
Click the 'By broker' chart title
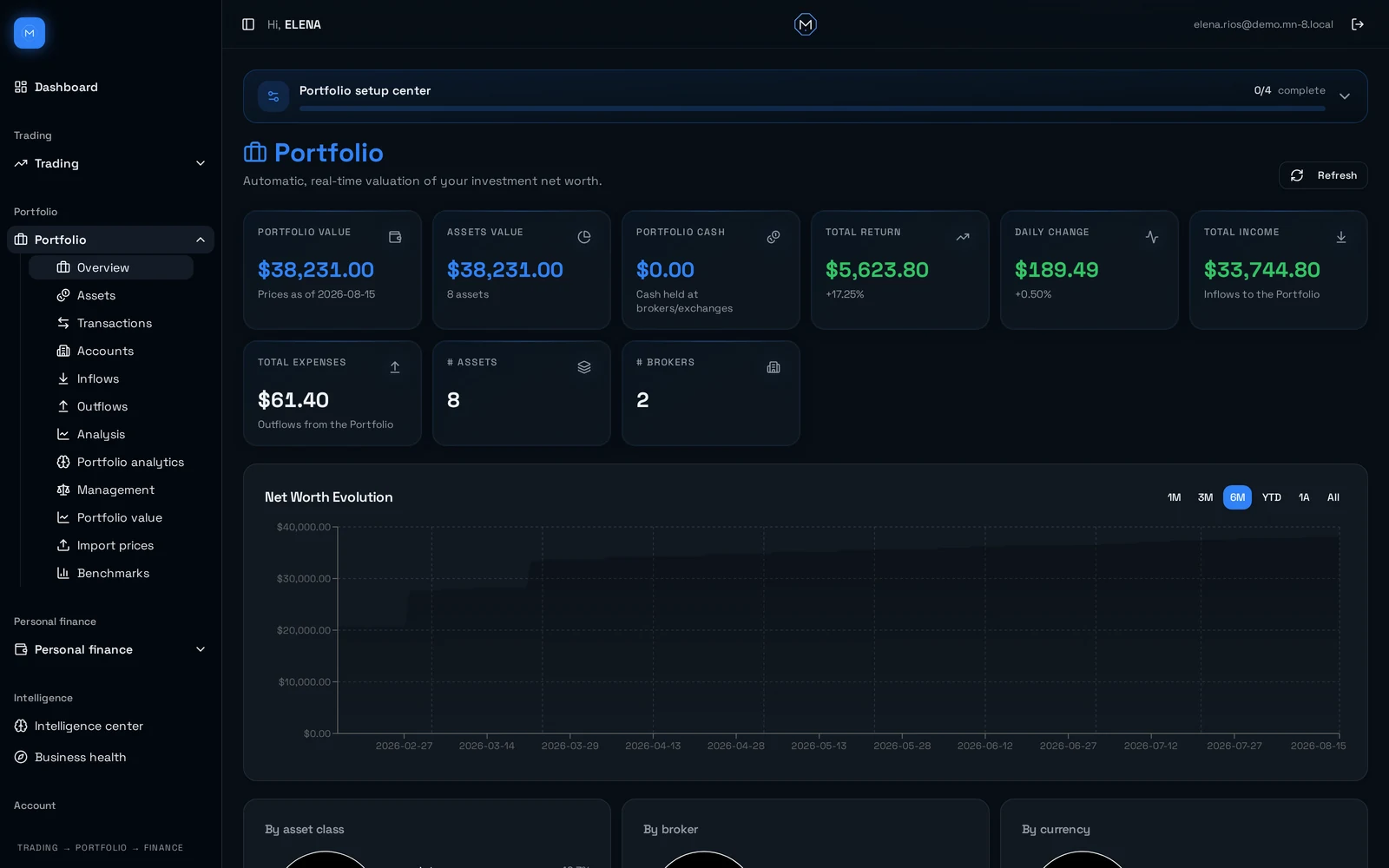pyautogui.click(x=670, y=830)
